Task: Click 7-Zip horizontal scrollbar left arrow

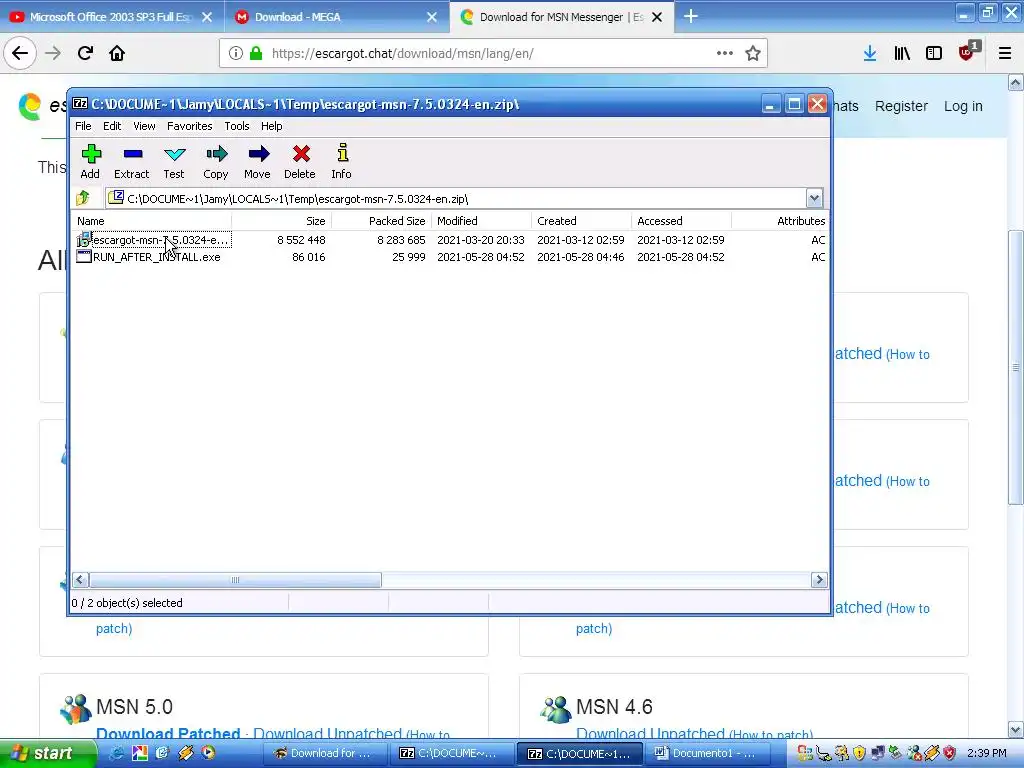Action: pos(80,580)
